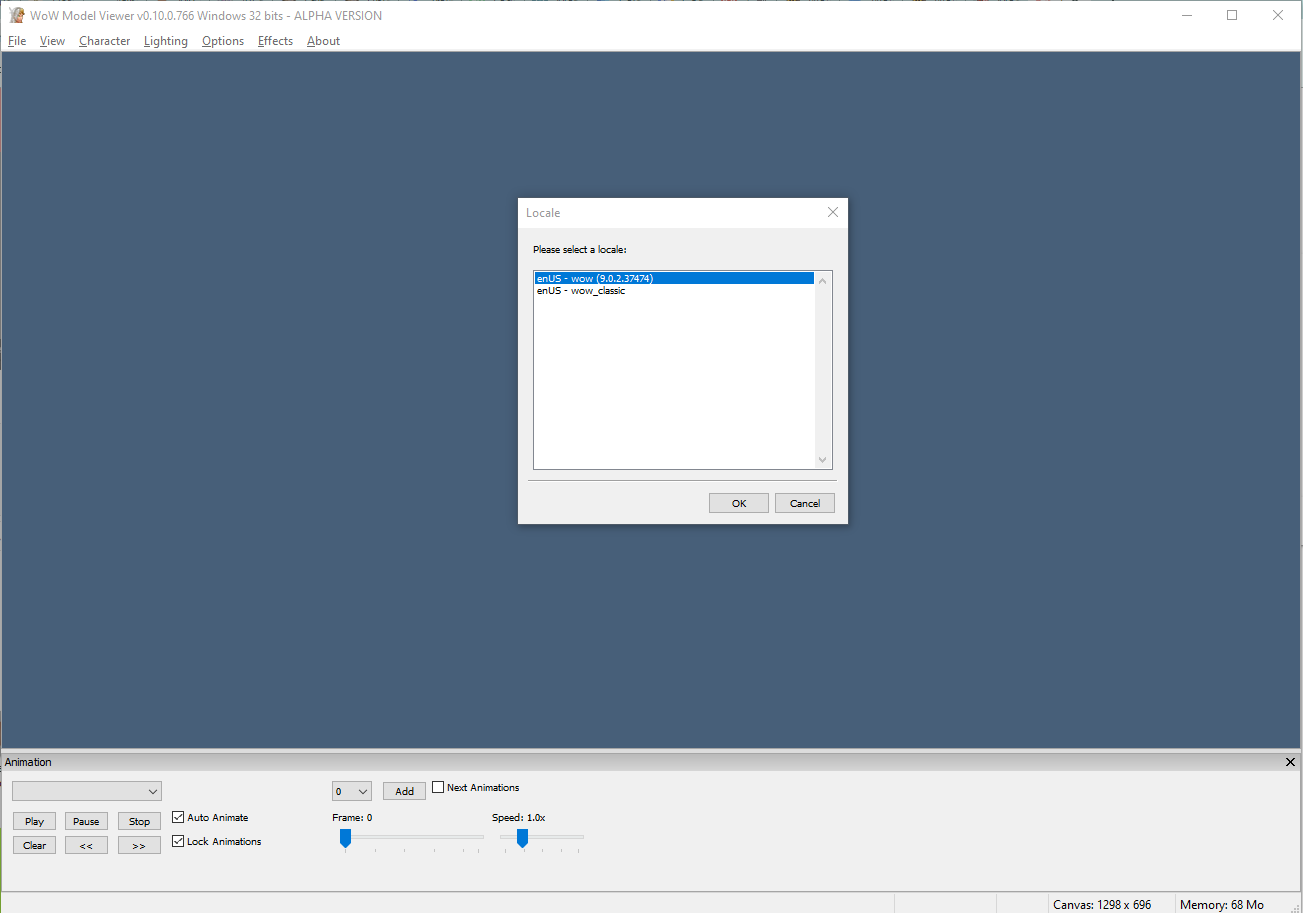The image size is (1303, 913).
Task: Click the forward >> animation button
Action: [x=139, y=845]
